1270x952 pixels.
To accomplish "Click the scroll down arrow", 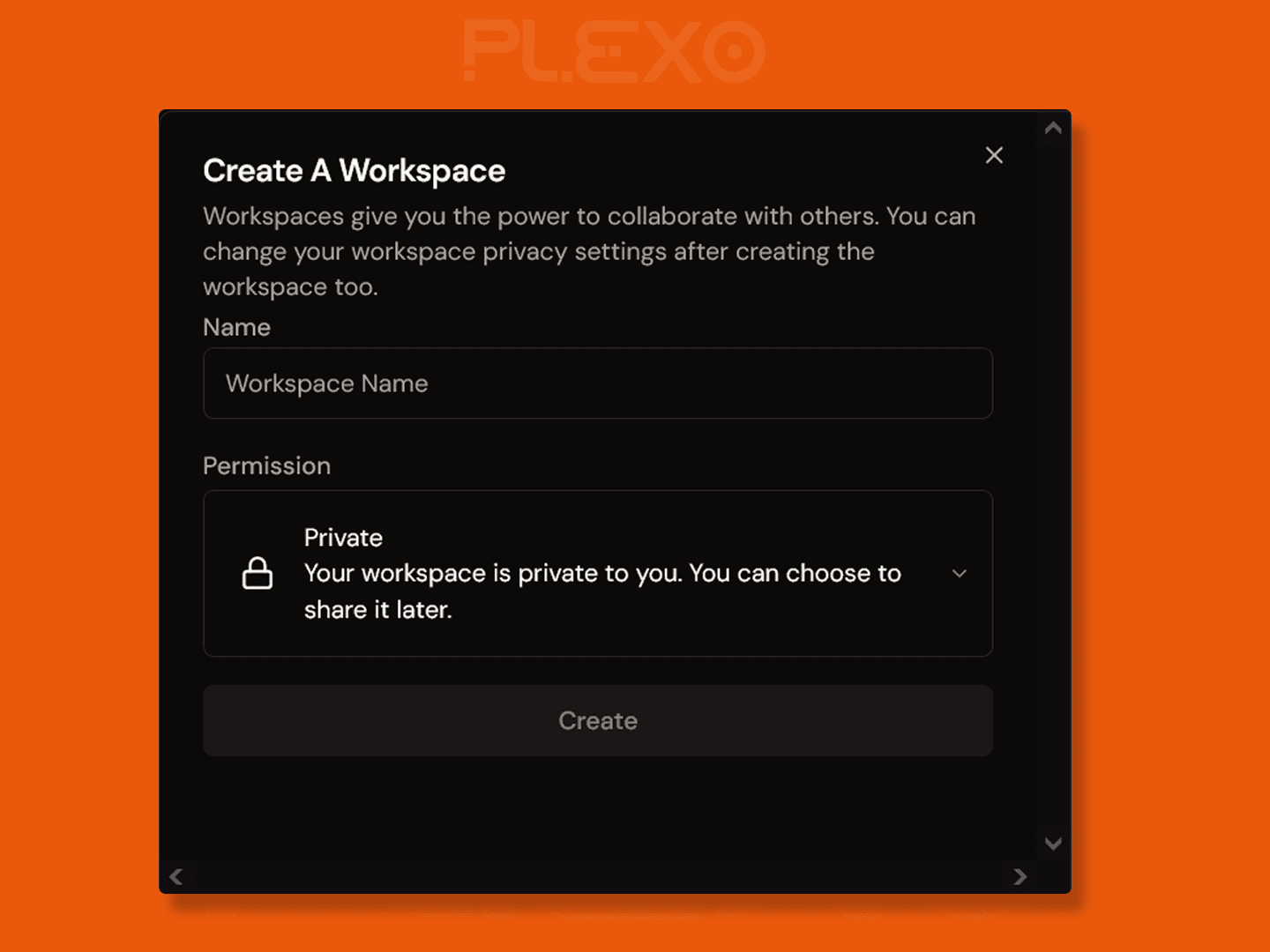I will [1053, 844].
